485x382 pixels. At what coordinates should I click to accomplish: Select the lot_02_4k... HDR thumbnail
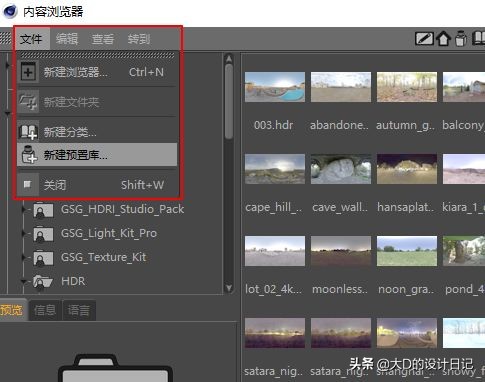point(275,251)
